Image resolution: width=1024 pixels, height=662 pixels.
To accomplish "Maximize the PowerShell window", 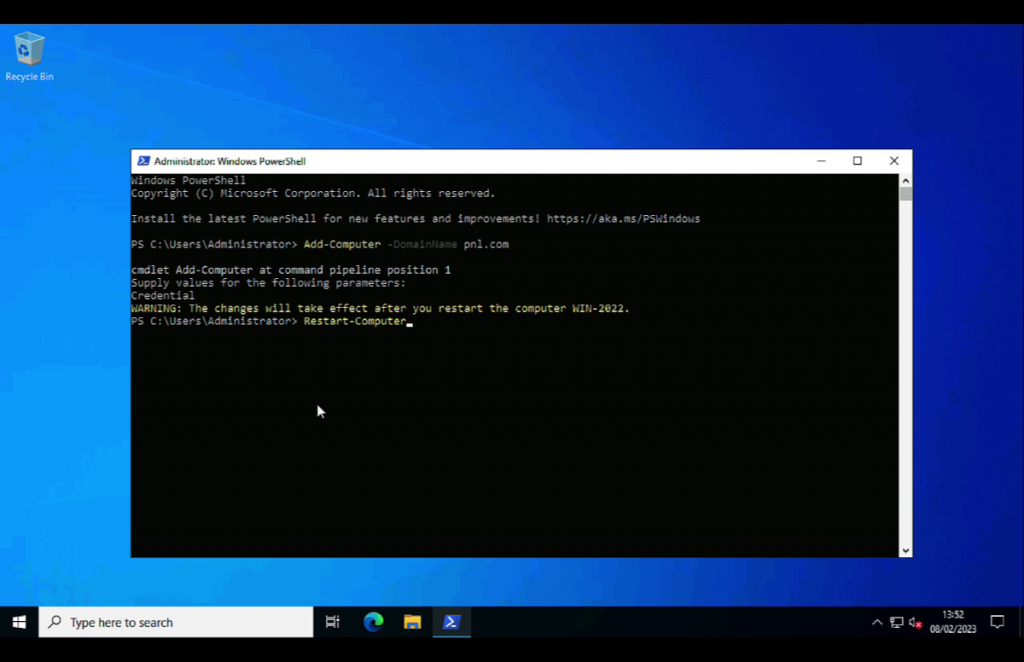I will pyautogui.click(x=857, y=160).
